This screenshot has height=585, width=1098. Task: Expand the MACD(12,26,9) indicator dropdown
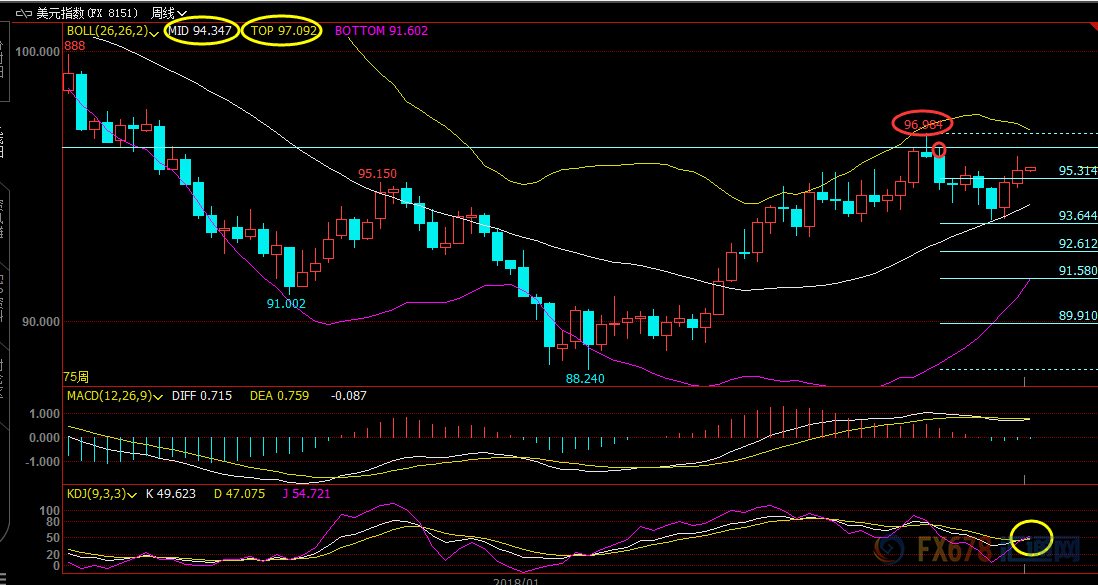pos(158,397)
